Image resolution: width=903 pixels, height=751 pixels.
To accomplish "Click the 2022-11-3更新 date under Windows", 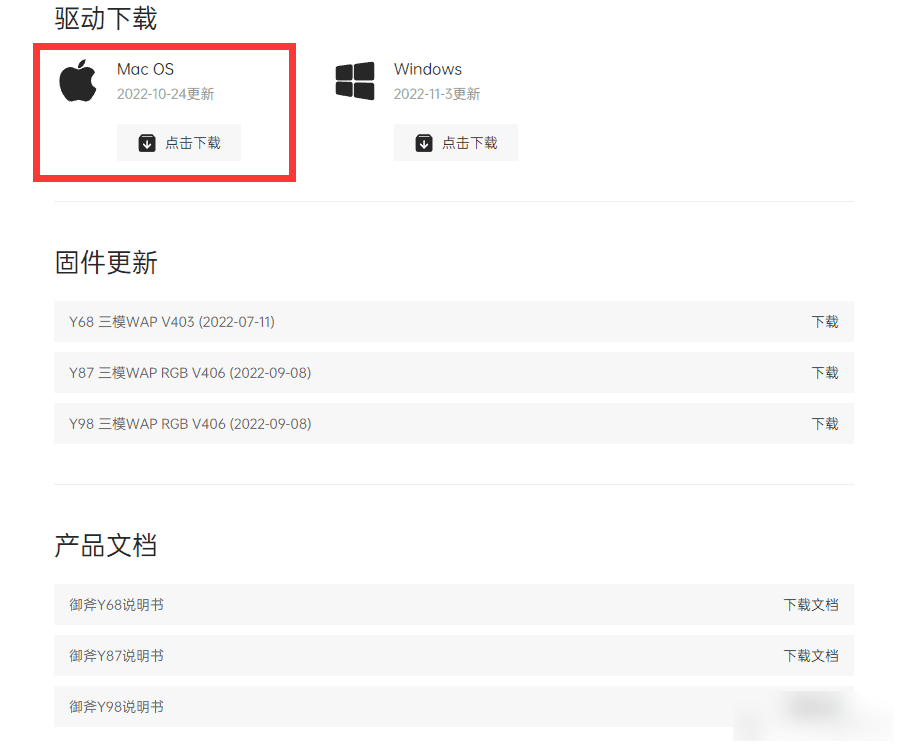I will click(x=436, y=94).
